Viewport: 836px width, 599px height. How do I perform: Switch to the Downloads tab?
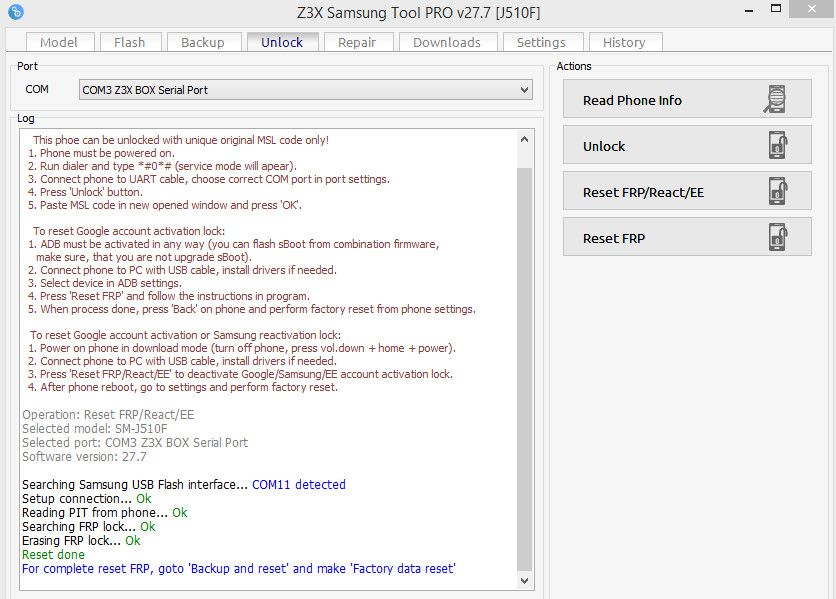[x=447, y=42]
